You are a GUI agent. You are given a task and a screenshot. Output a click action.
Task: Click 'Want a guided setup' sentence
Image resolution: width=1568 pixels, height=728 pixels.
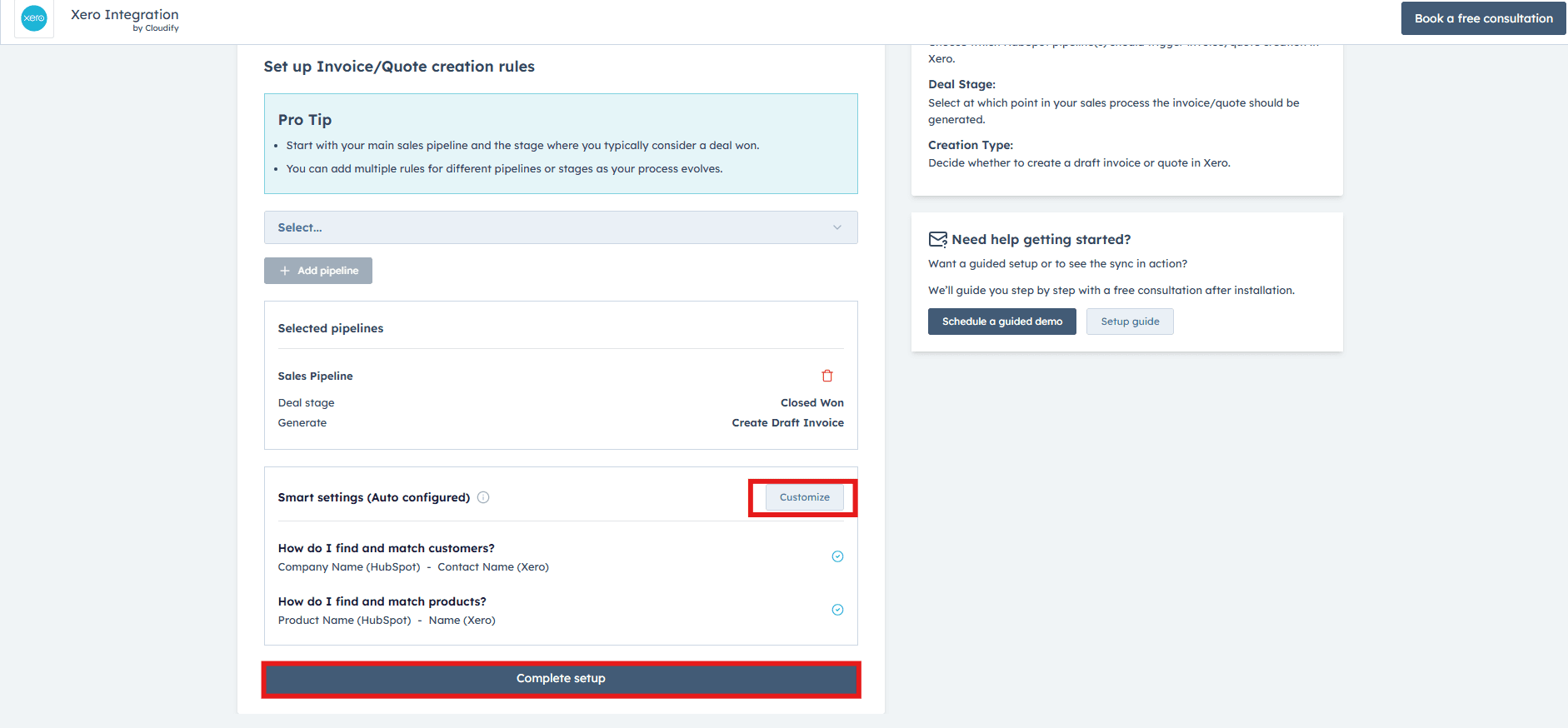1058,264
